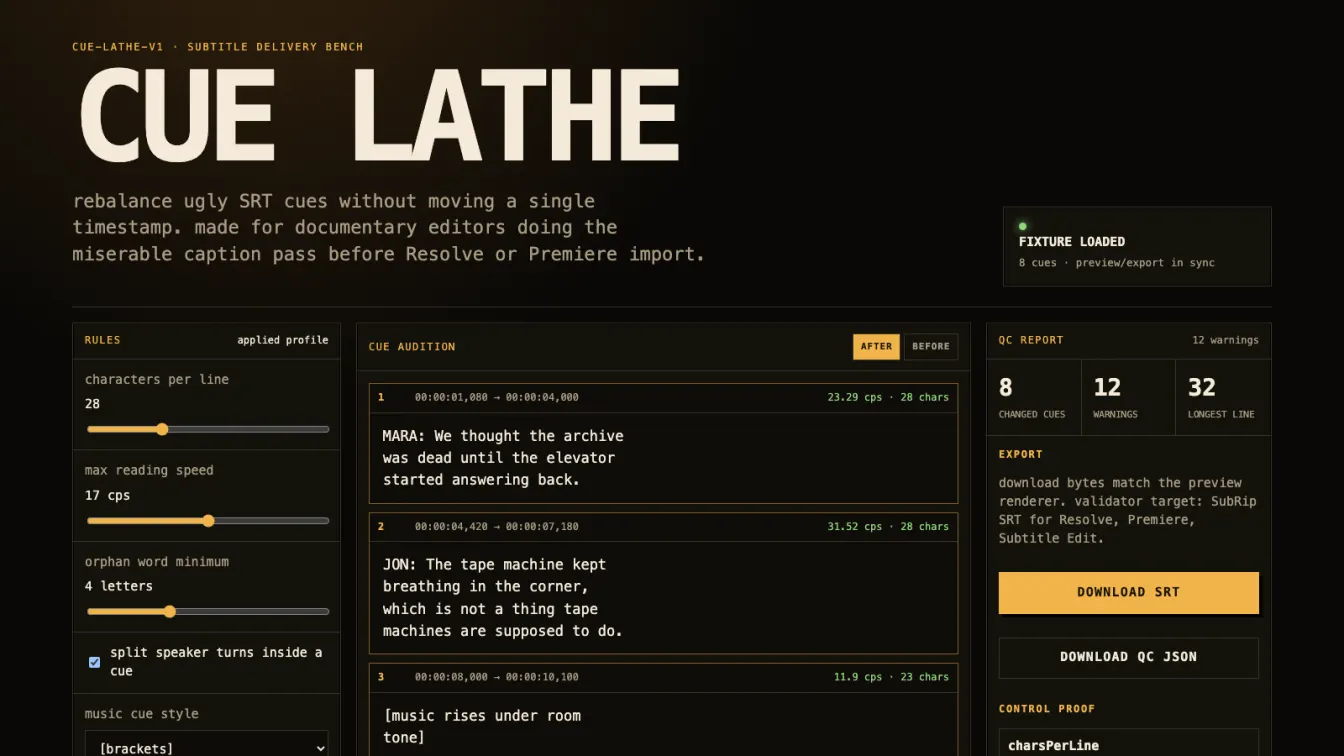1344x756 pixels.
Task: Adjust the characters per line slider
Action: (208, 429)
